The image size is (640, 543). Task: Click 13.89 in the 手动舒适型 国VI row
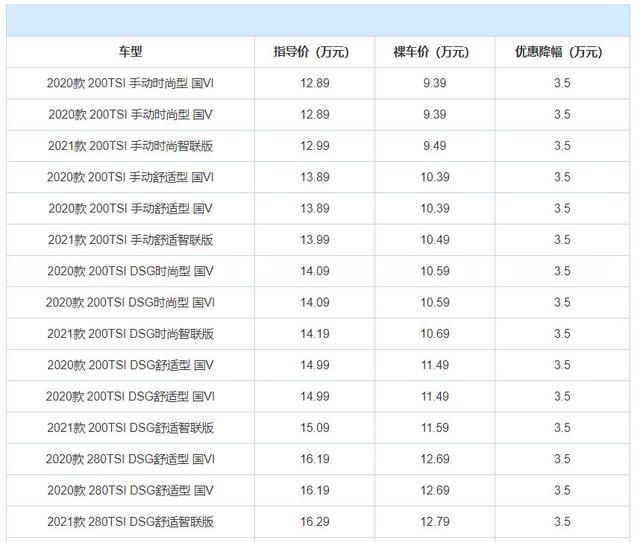pos(315,177)
